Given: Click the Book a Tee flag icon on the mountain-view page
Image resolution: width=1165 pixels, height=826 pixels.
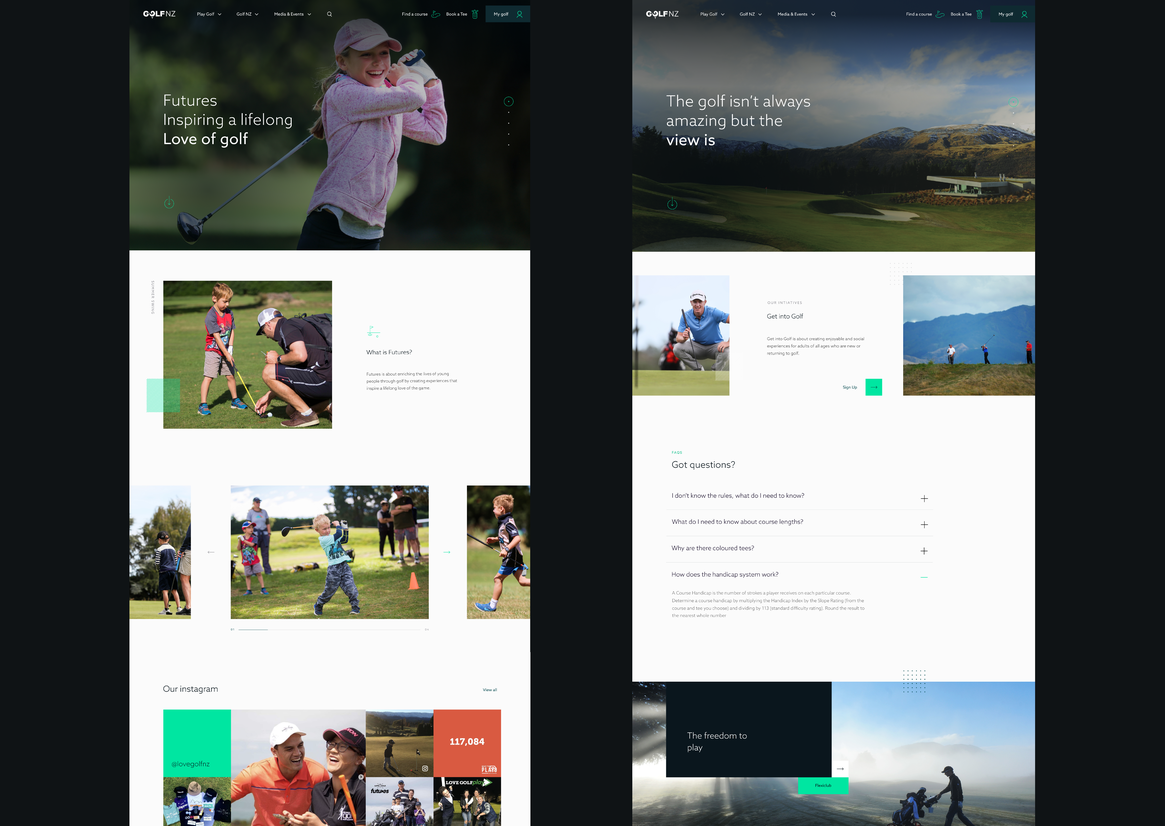Looking at the screenshot, I should click(x=979, y=15).
